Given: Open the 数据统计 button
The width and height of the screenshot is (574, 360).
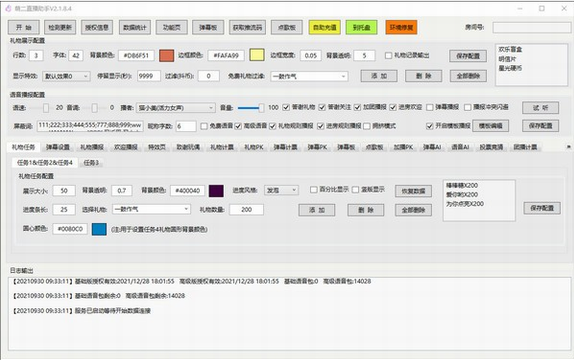Looking at the screenshot, I should (x=135, y=27).
